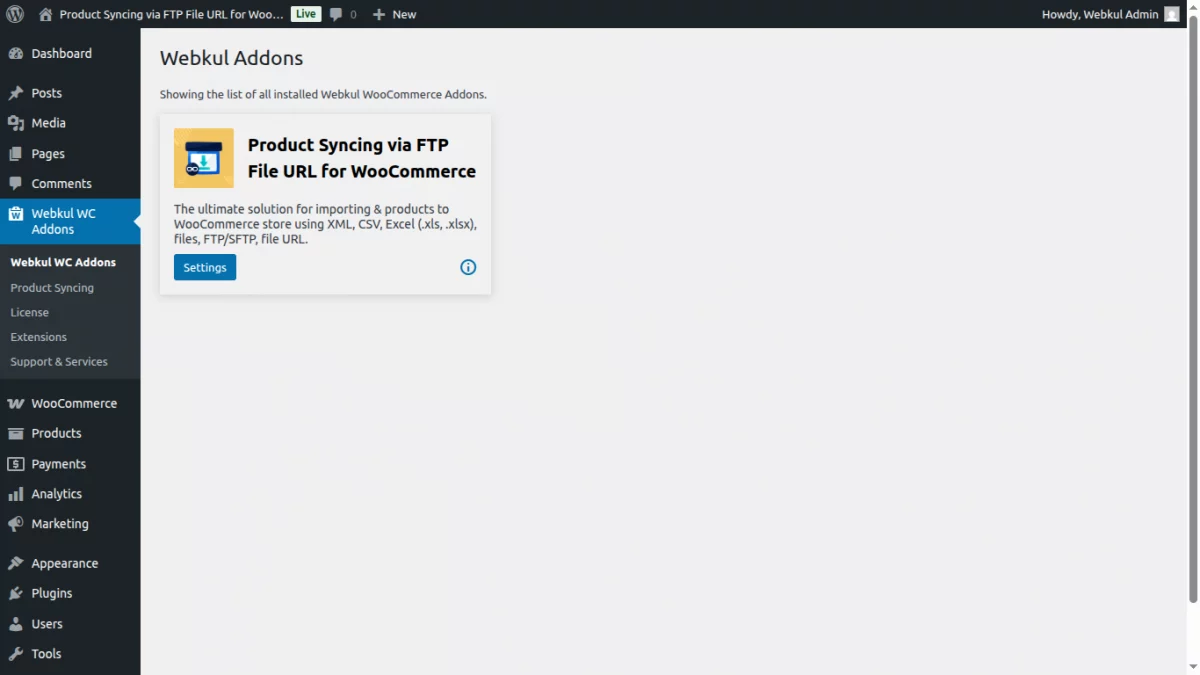Expand the WooCommerce sidebar menu
The height and width of the screenshot is (675, 1200).
73,403
